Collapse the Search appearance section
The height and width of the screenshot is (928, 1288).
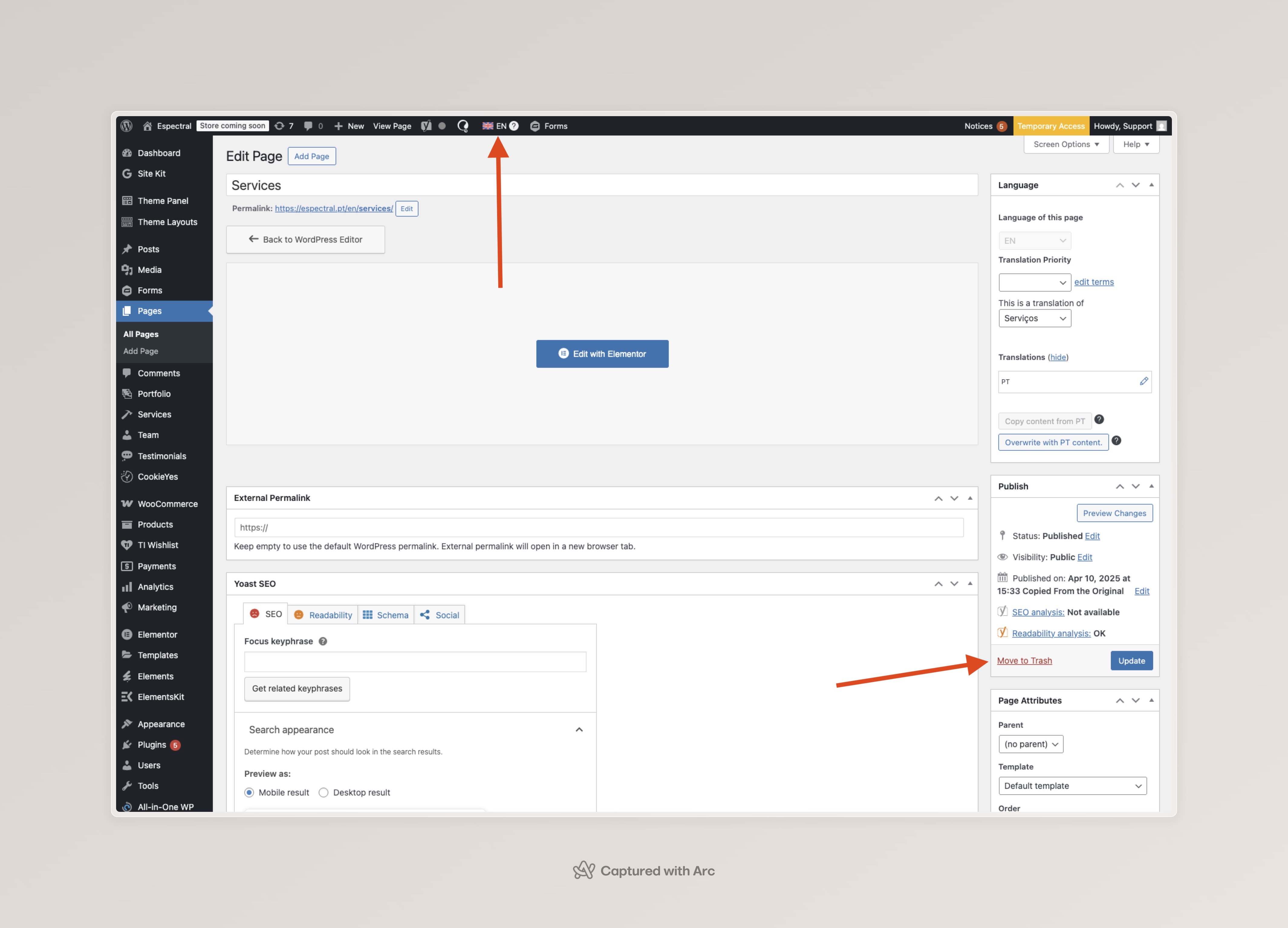(579, 730)
